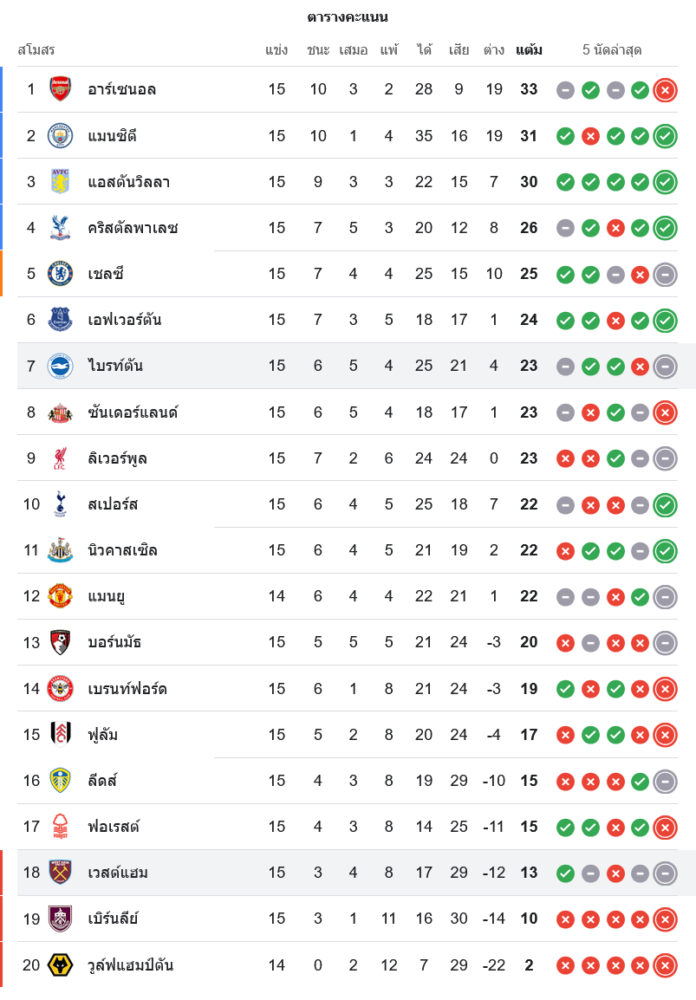Screen dimensions: 696x1000
Task: Click Brighton's latest match grey draw indicator
Action: (665, 366)
